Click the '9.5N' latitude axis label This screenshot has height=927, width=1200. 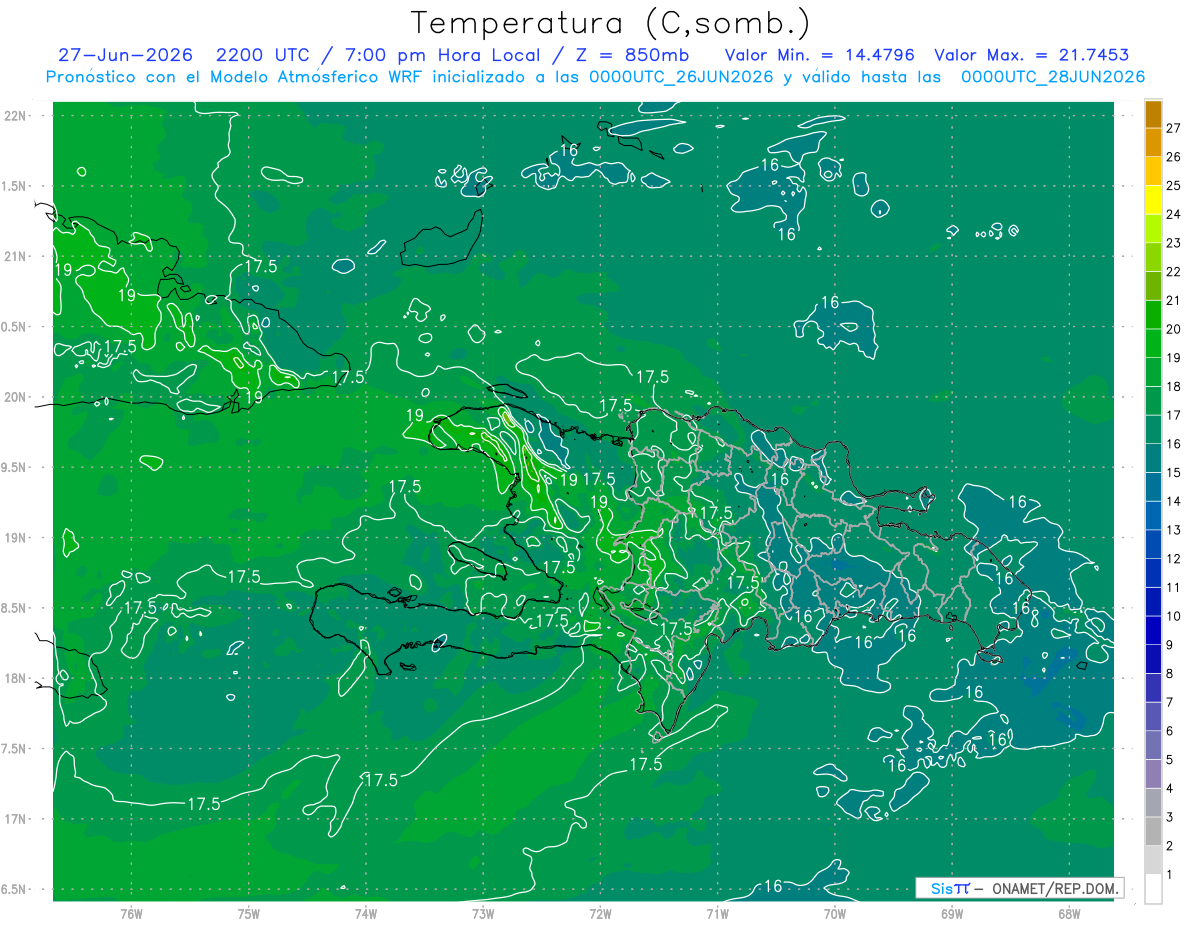(15, 467)
